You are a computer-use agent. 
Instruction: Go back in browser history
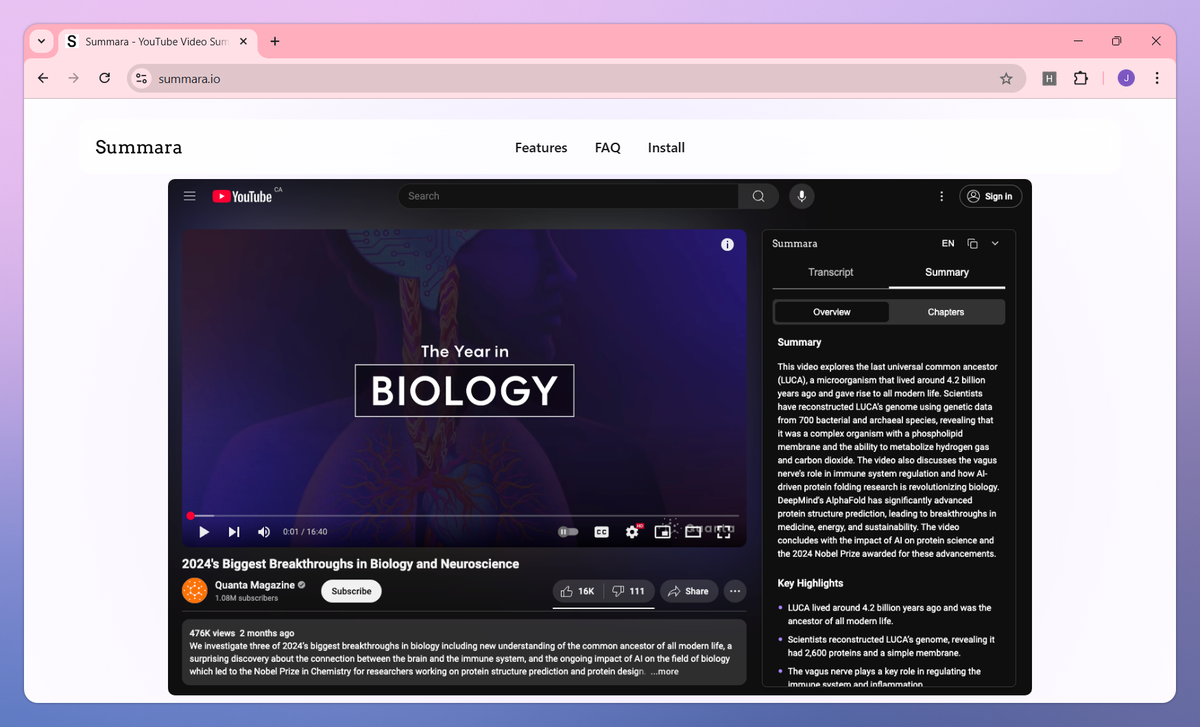(42, 78)
